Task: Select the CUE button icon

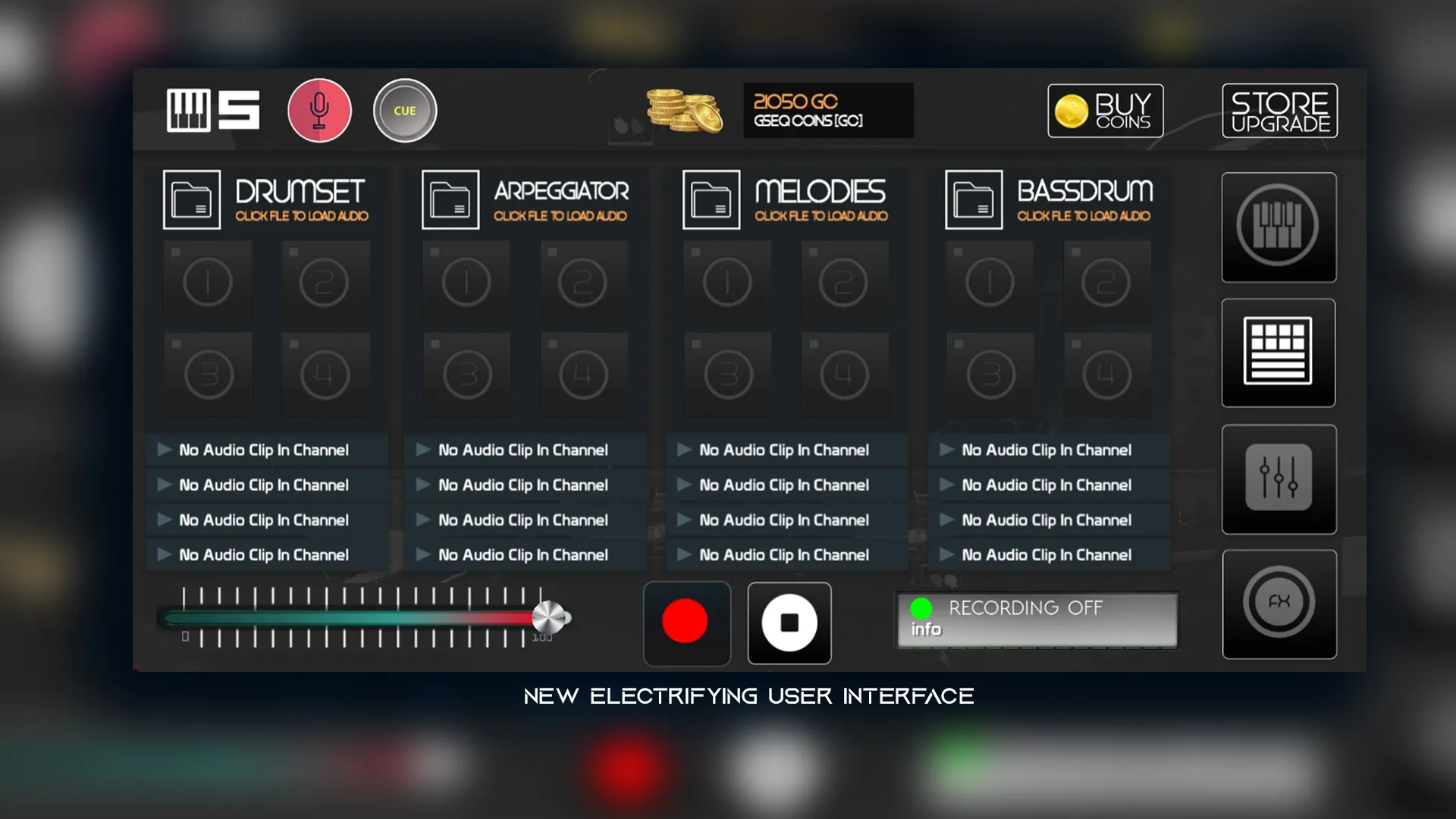Action: click(x=406, y=110)
